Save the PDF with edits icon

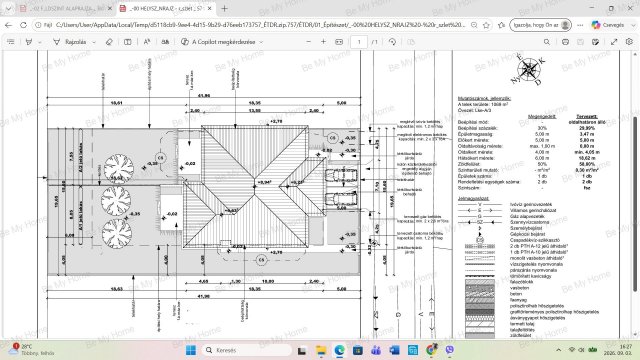(x=596, y=42)
